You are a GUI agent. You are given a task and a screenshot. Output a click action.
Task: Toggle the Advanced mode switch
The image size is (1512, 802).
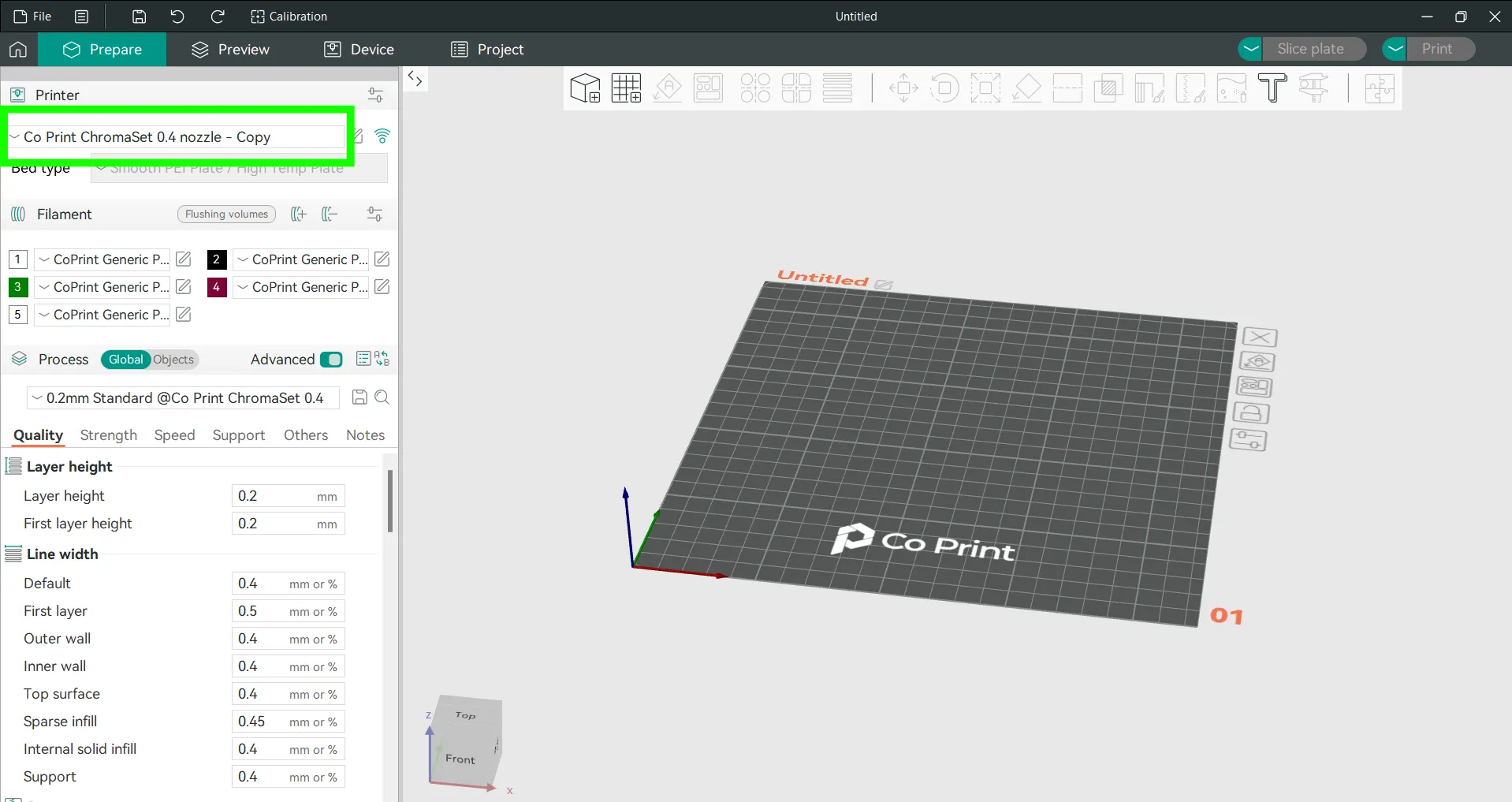pos(331,360)
